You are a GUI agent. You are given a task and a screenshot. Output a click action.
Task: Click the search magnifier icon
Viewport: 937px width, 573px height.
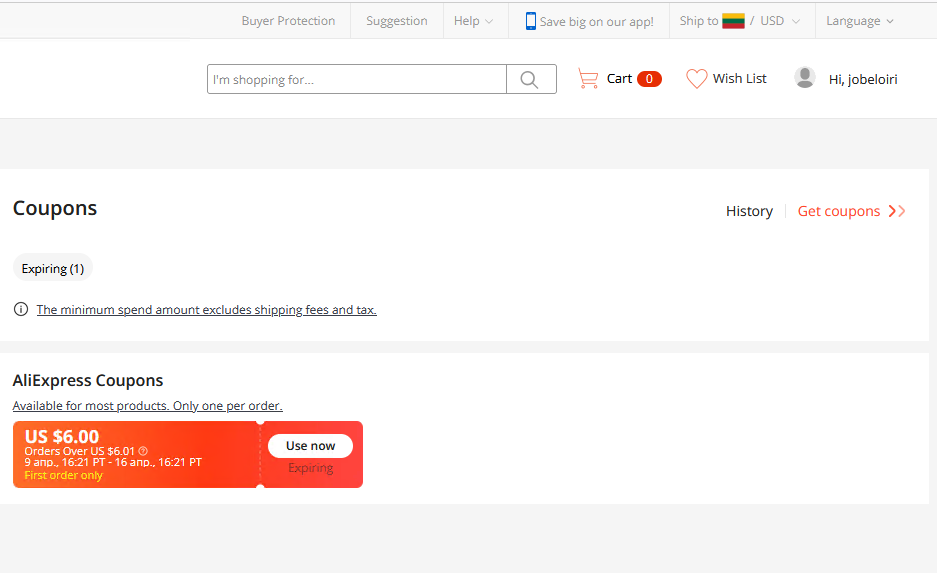pos(529,79)
